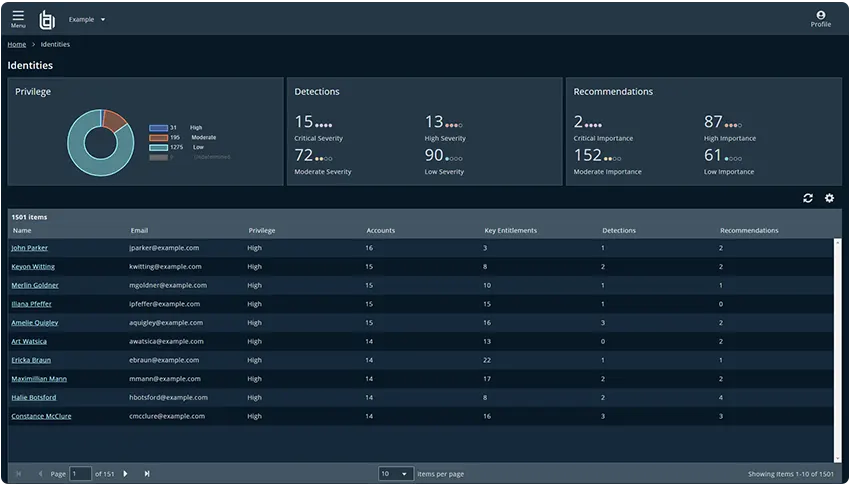Click the 1501 items count label
The width and height of the screenshot is (850, 488).
(29, 217)
